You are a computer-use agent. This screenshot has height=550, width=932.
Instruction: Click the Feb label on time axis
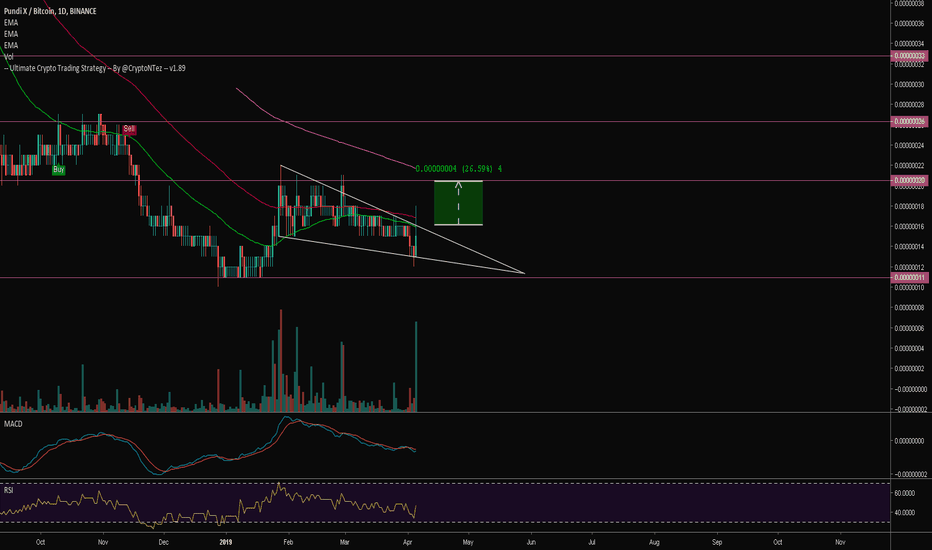pyautogui.click(x=288, y=542)
